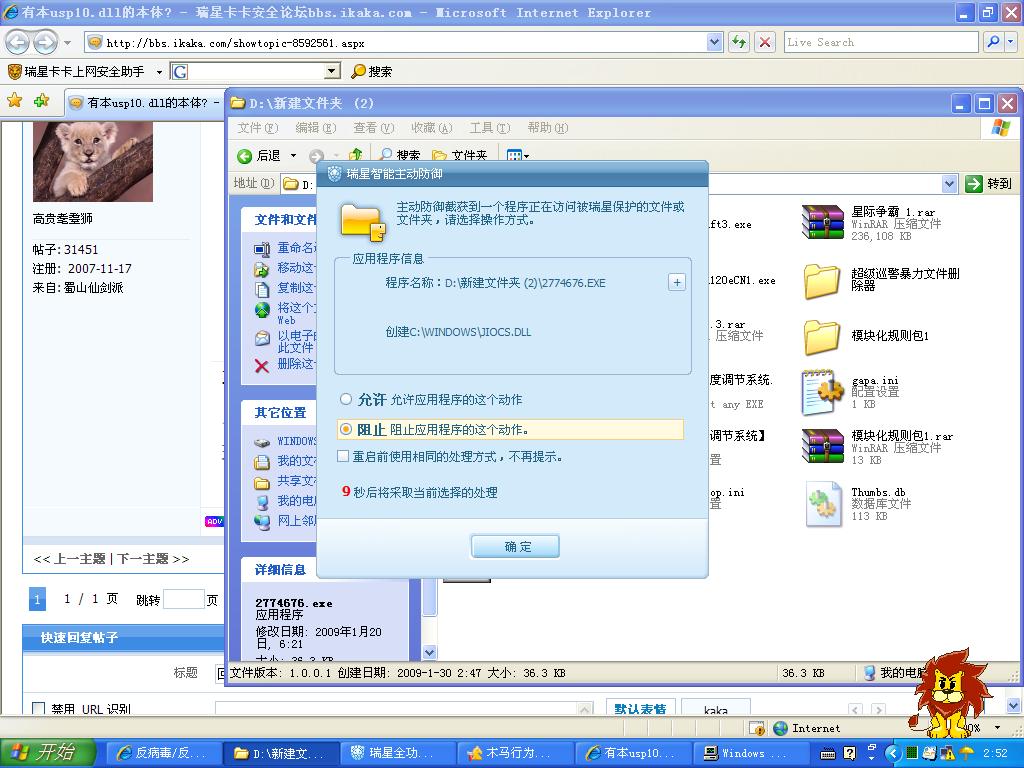Open the Explorer Views icon dropdown
Screen dimensions: 1024x768
(x=519, y=155)
